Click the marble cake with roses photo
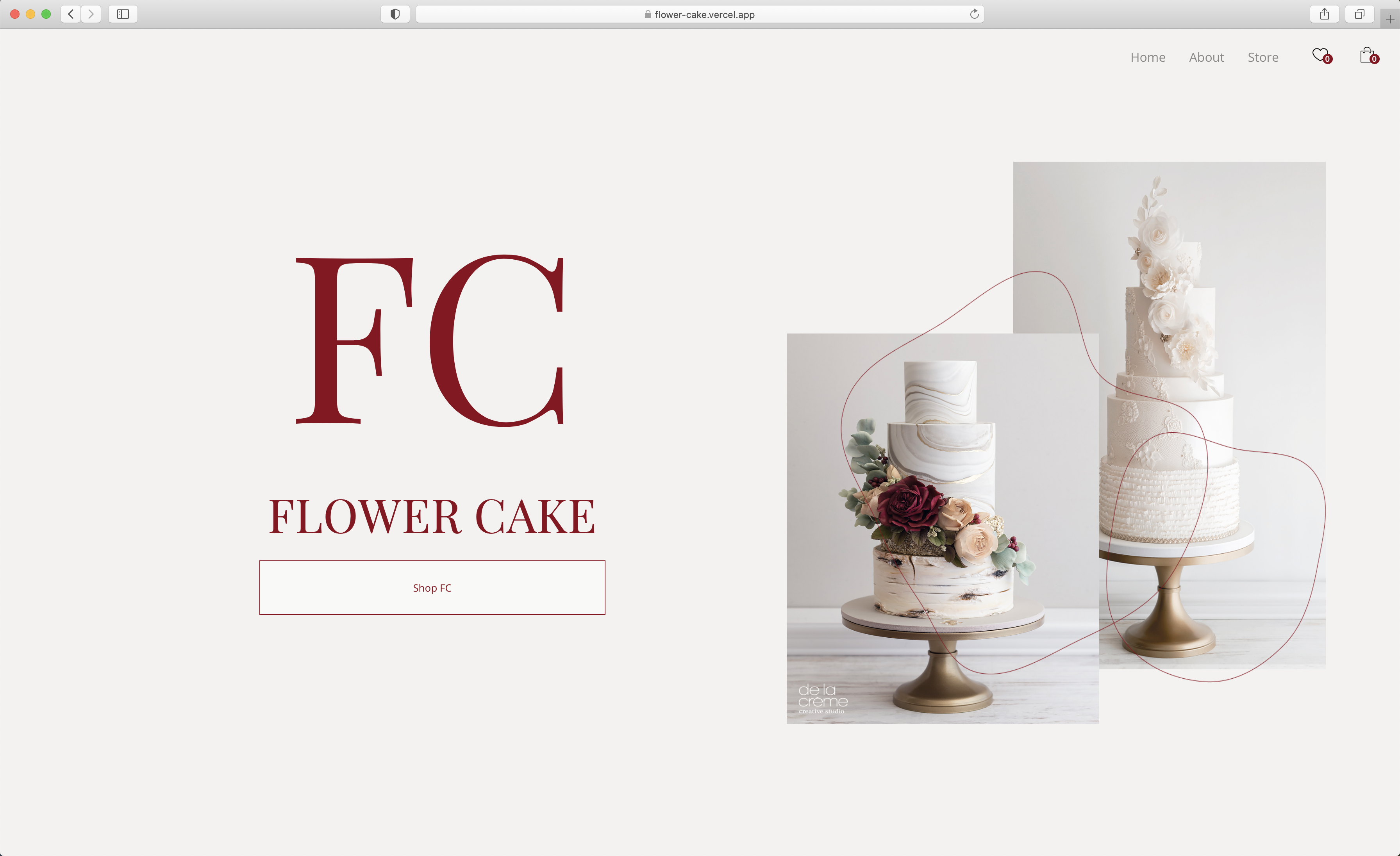The image size is (1400, 856). [x=943, y=528]
